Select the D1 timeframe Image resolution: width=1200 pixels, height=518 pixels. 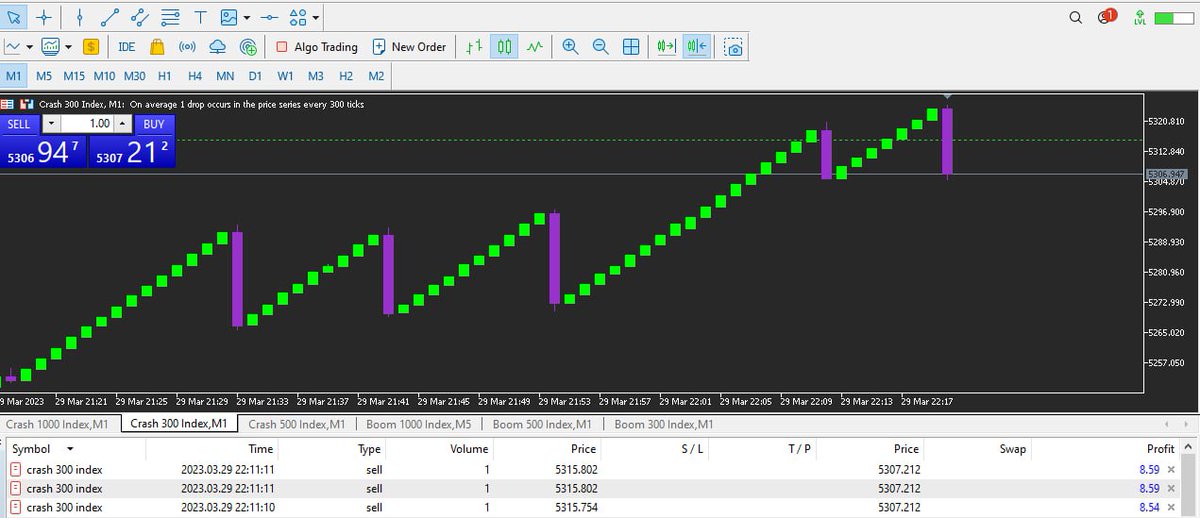(x=255, y=76)
